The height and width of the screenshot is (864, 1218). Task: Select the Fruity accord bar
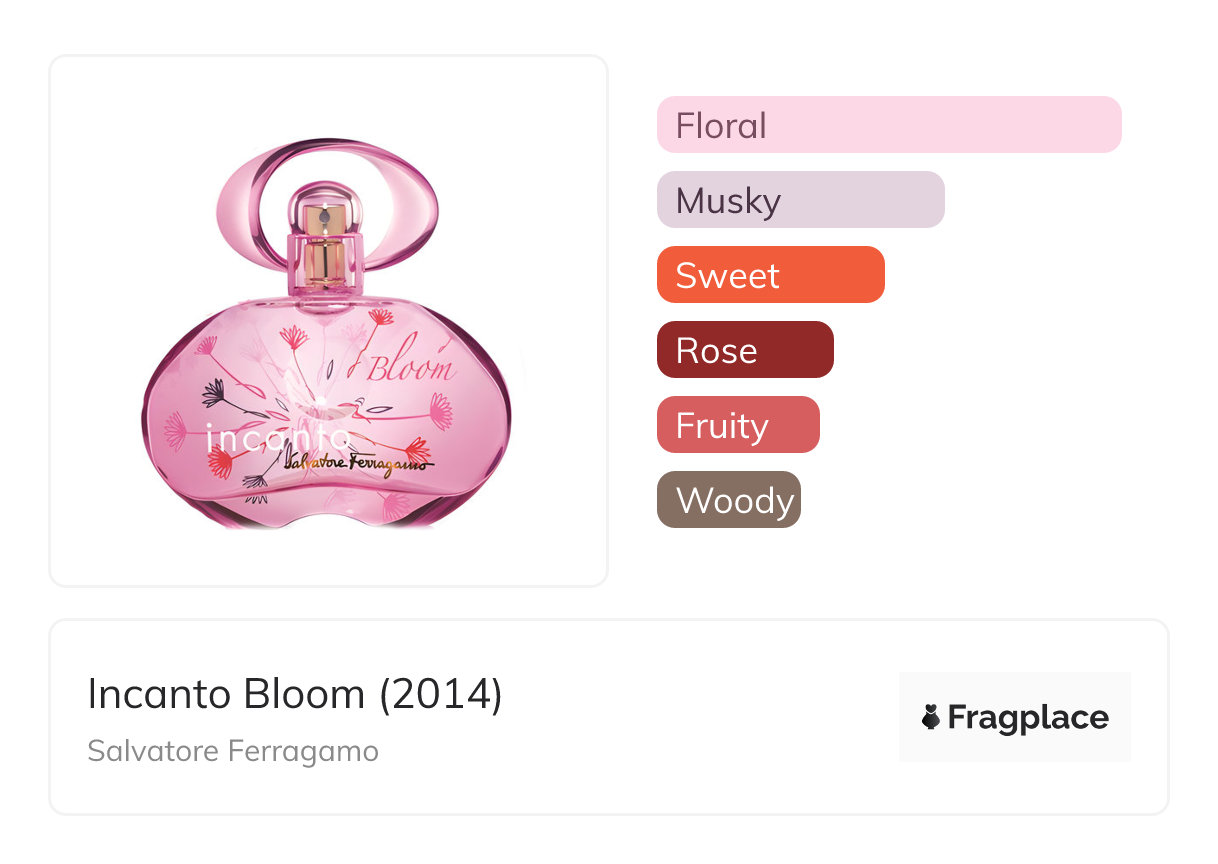[x=737, y=425]
